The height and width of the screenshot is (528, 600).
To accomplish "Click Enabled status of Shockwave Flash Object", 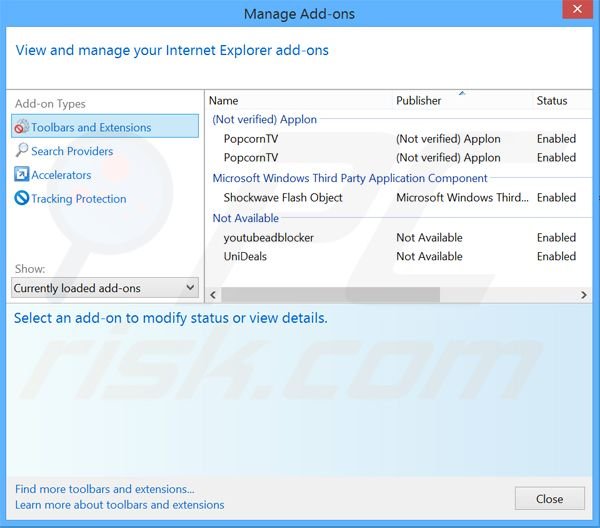I will [x=556, y=197].
